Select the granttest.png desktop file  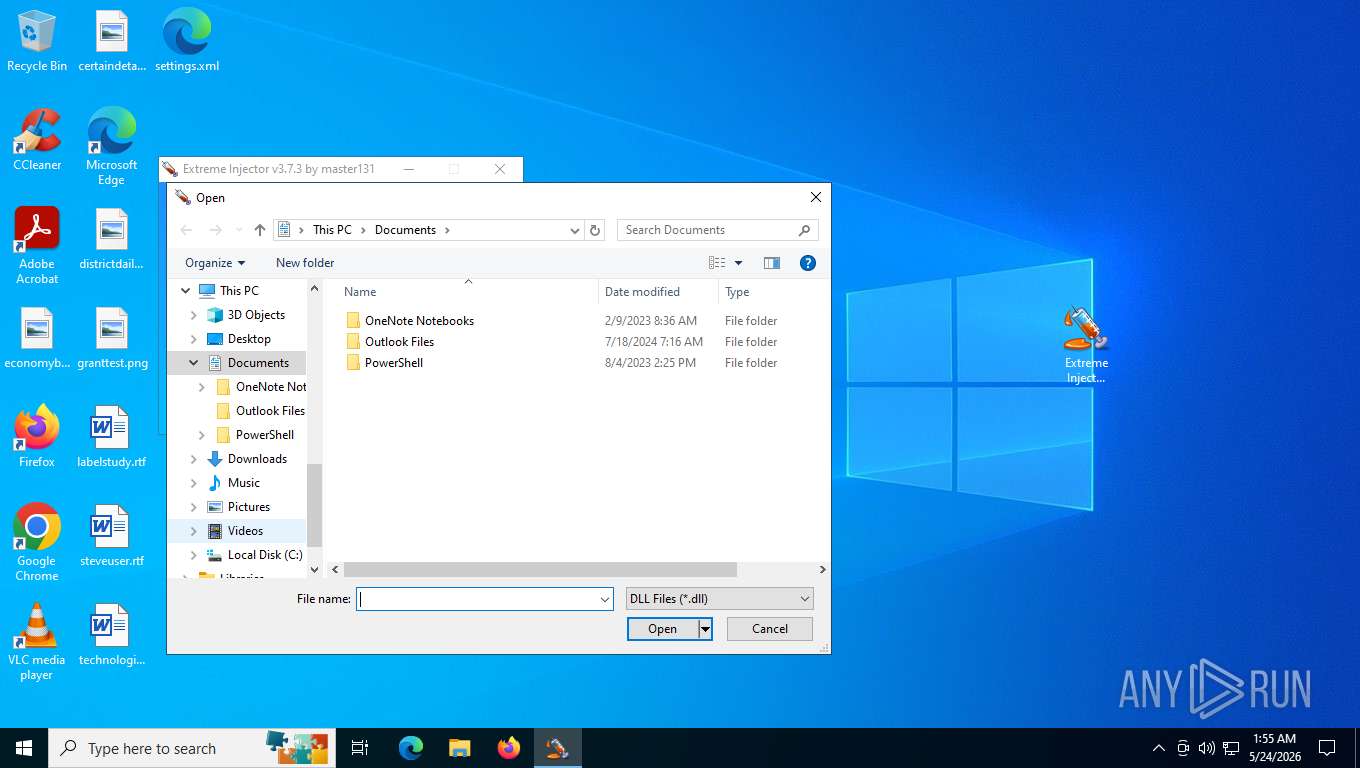coord(111,338)
